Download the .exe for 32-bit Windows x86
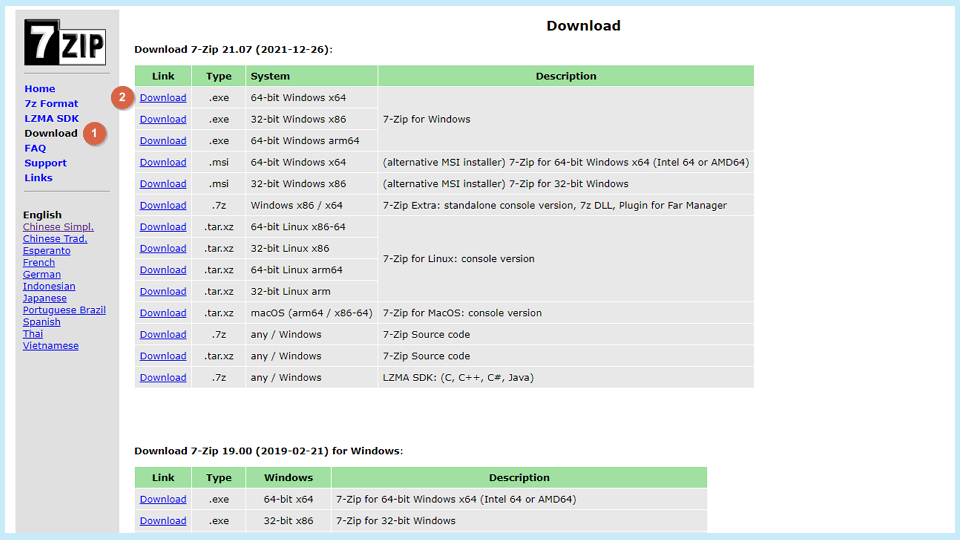960x540 pixels. (163, 119)
